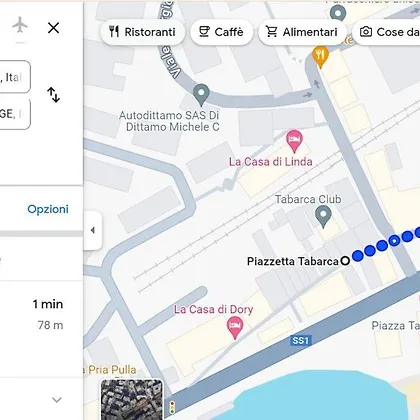Open La Casa di Linda hotel pin

294,141
